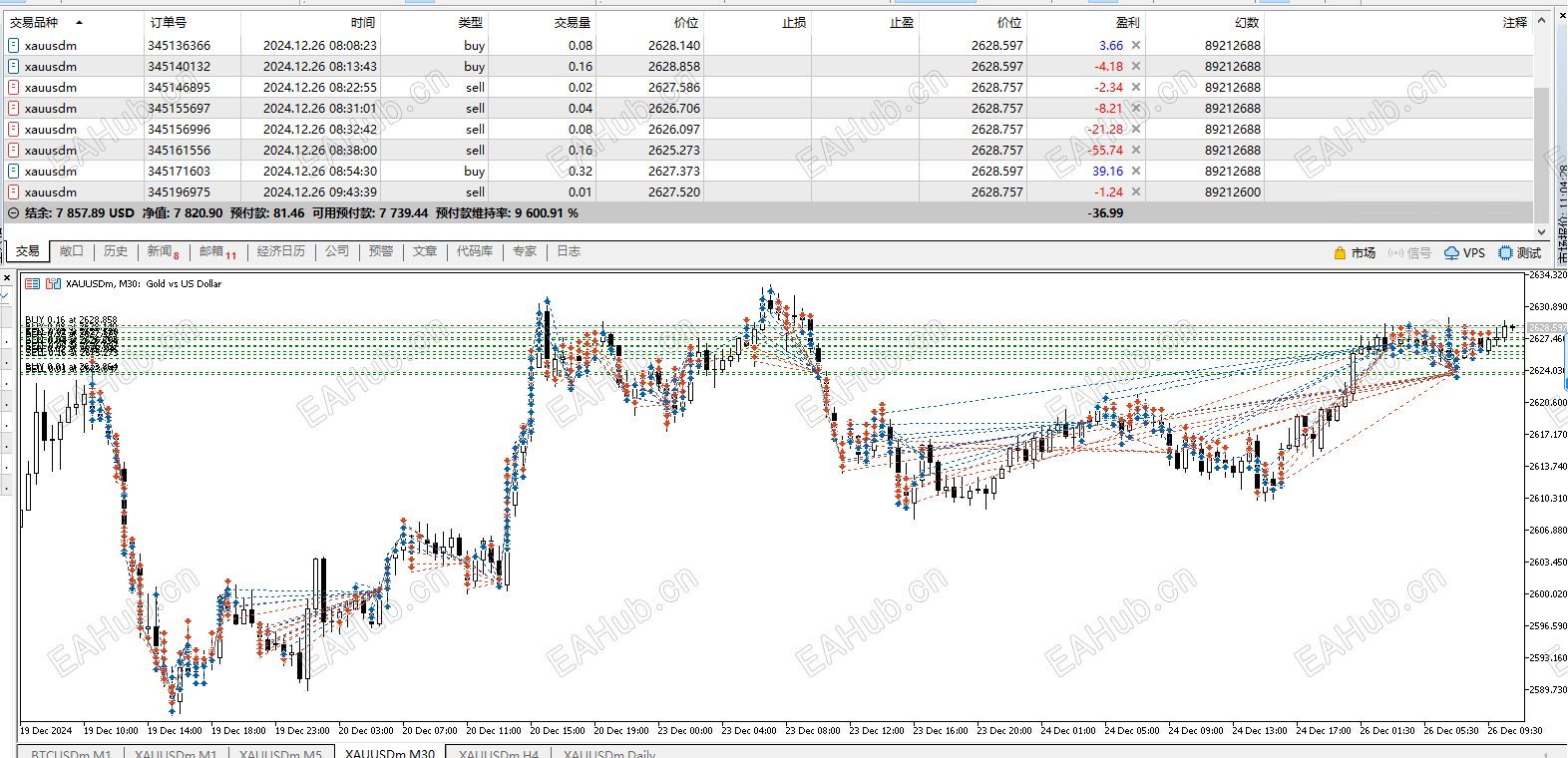Open the VPS cloud shortcut
Viewport: 1568px width, 758px height.
tap(1465, 252)
